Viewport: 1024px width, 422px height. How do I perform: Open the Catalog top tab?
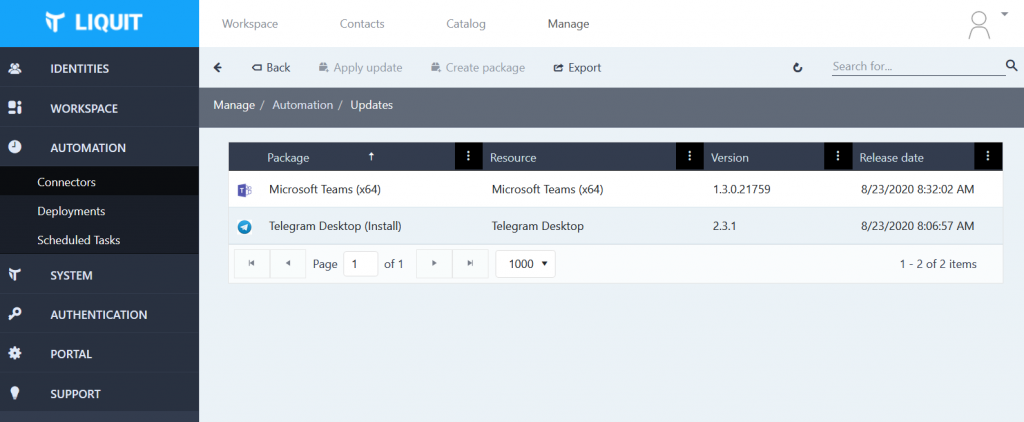tap(466, 24)
